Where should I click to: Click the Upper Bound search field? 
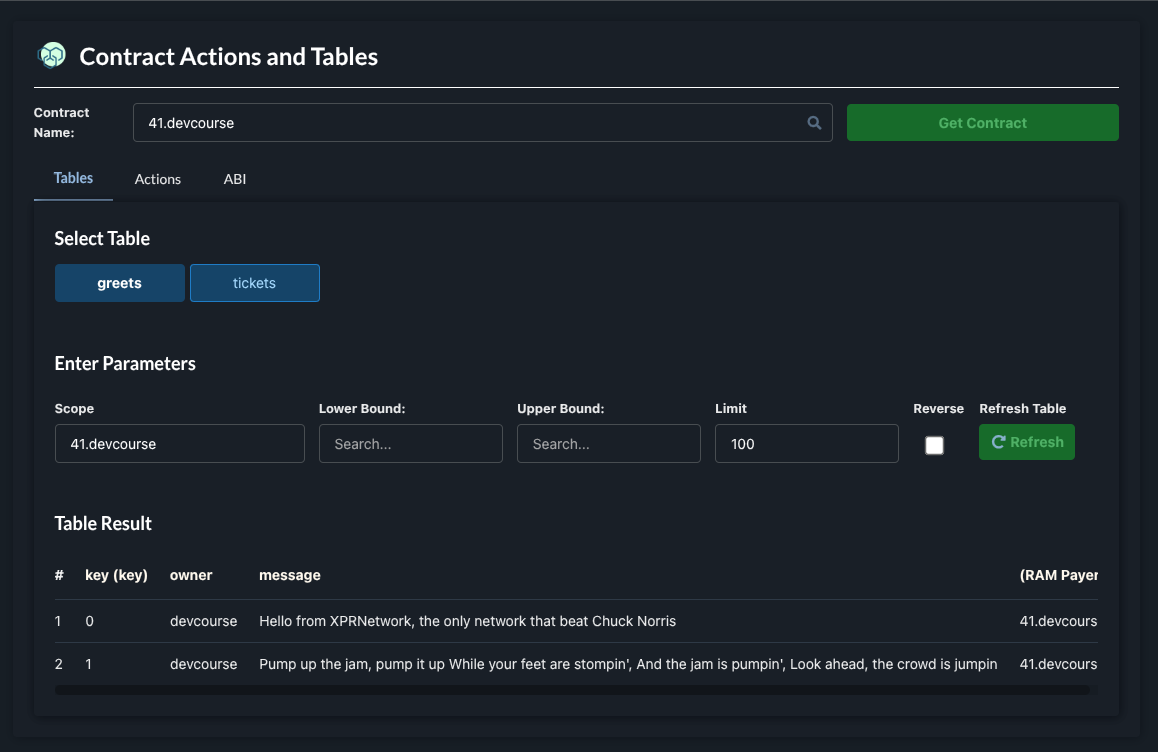(x=608, y=444)
